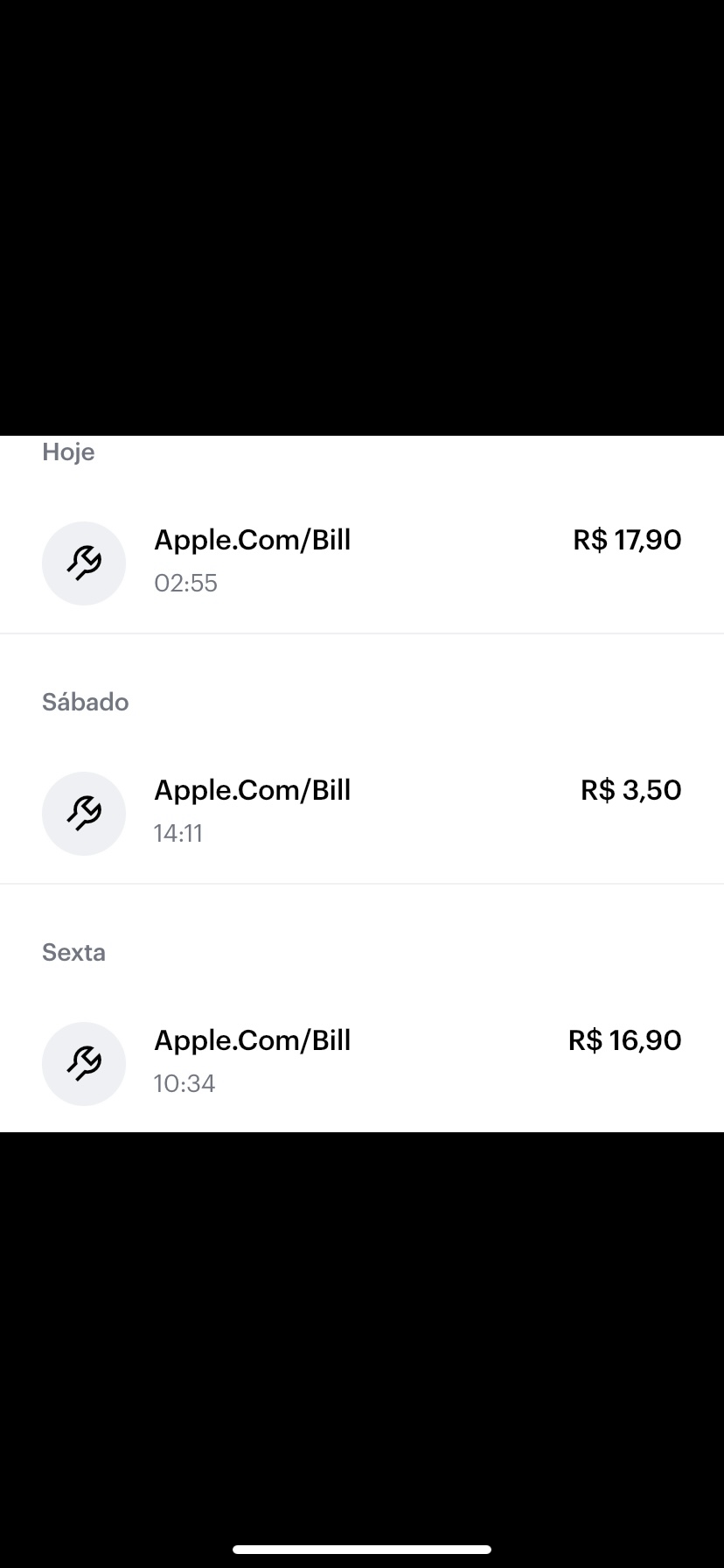724x1568 pixels.
Task: Tap the black area above the transaction list
Action: coord(362,219)
